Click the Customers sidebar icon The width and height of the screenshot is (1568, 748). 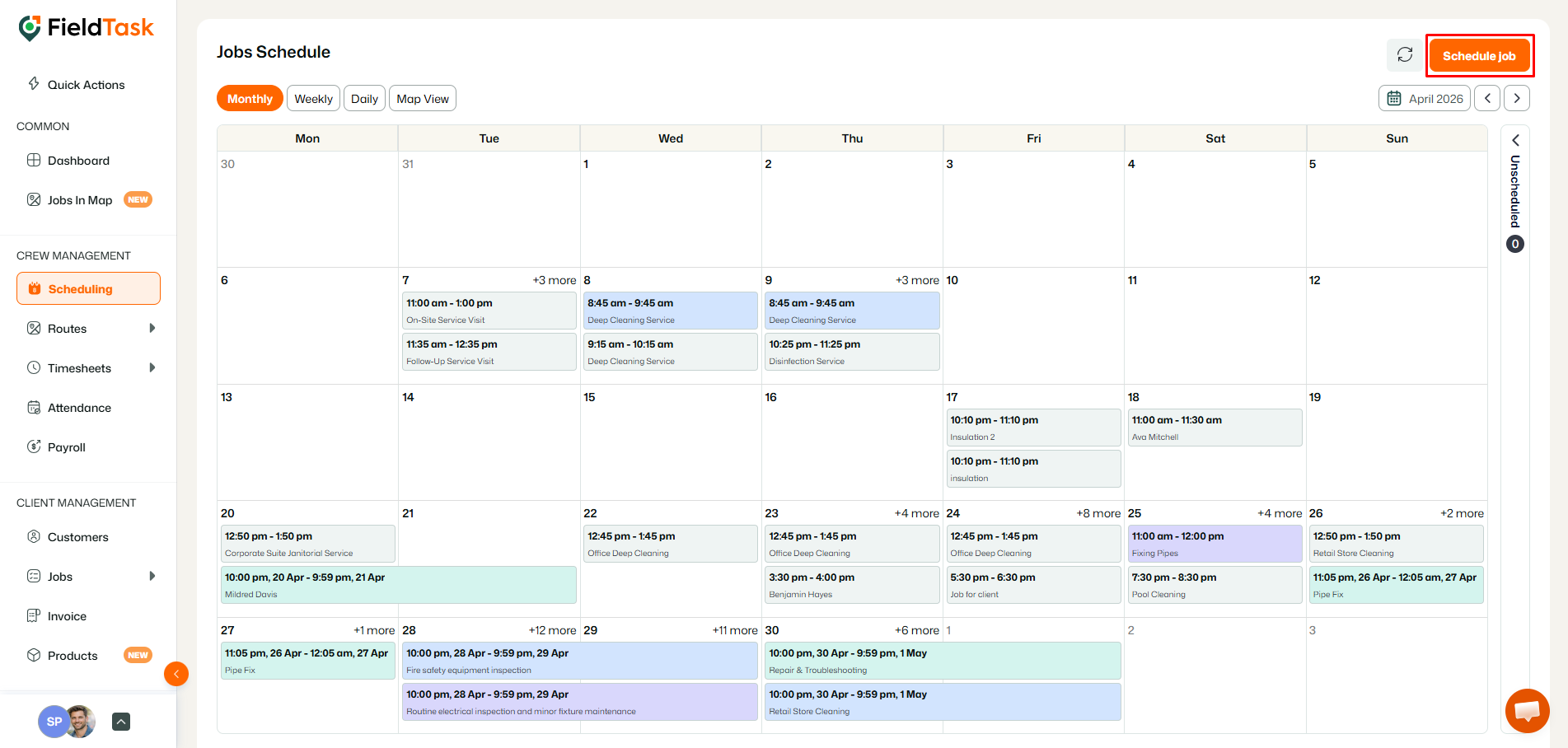click(34, 536)
